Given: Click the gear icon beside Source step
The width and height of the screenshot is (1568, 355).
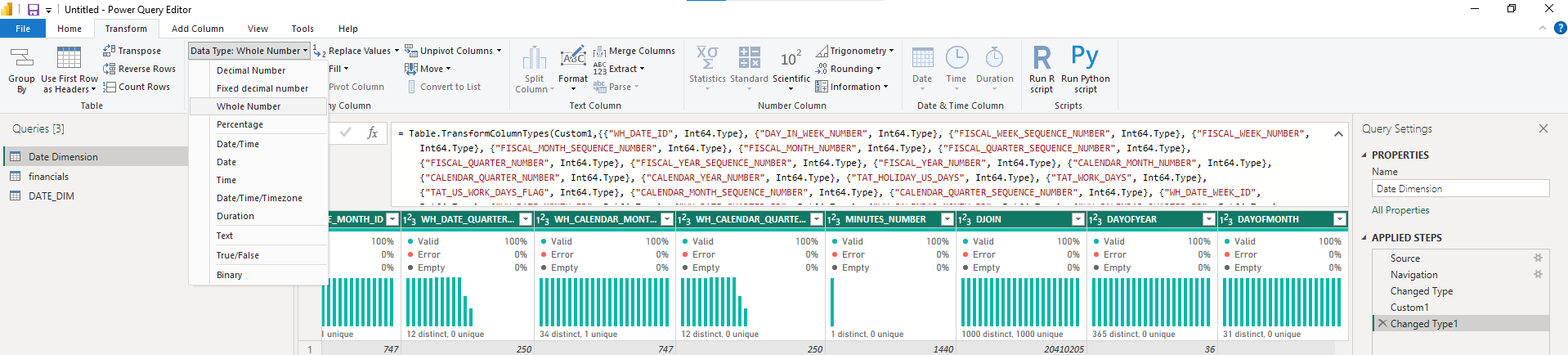Looking at the screenshot, I should 1538,258.
